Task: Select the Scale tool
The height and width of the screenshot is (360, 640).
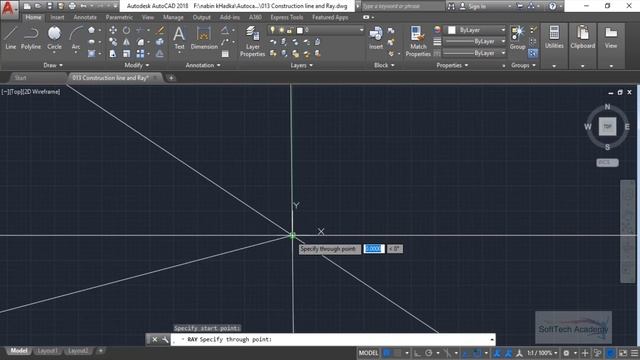Action: click(x=127, y=54)
